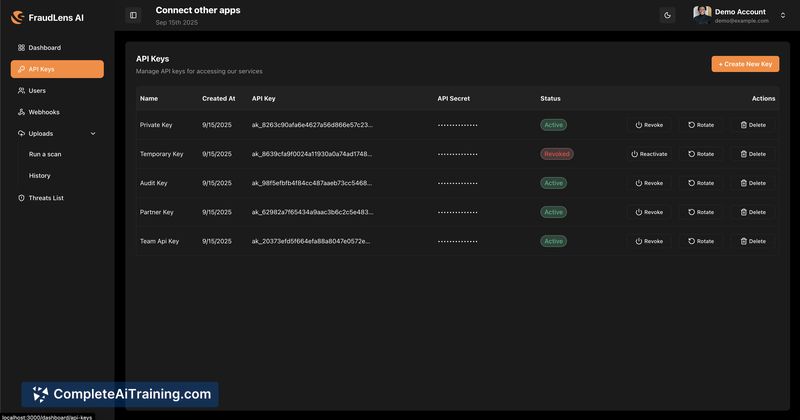Click the masked secret for Temporary Key
The image size is (800, 420).
coord(458,154)
